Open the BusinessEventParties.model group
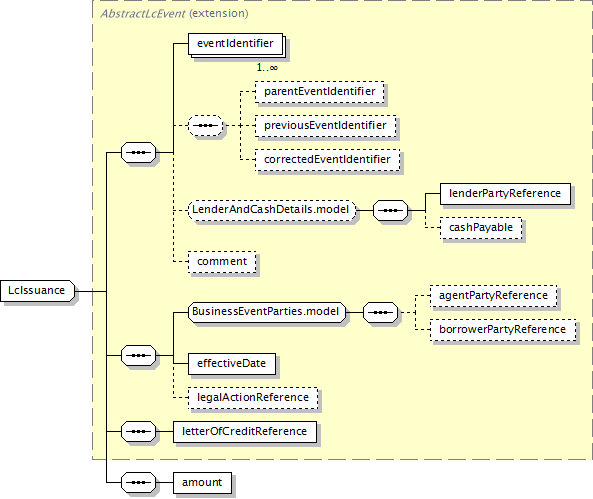The width and height of the screenshot is (593, 499). tap(267, 312)
